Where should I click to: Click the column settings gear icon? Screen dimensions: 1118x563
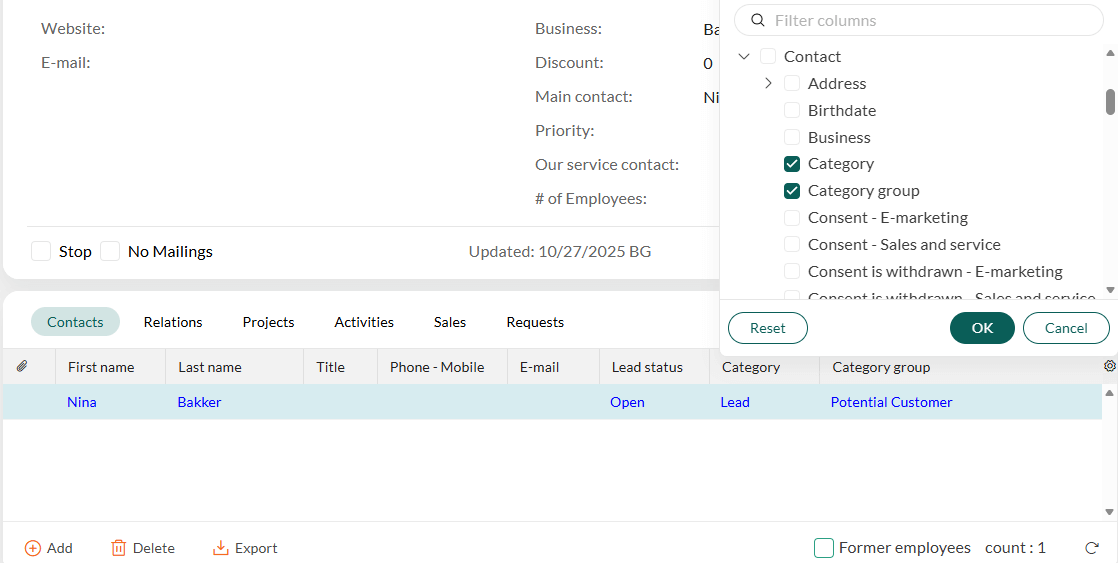pos(1109,366)
